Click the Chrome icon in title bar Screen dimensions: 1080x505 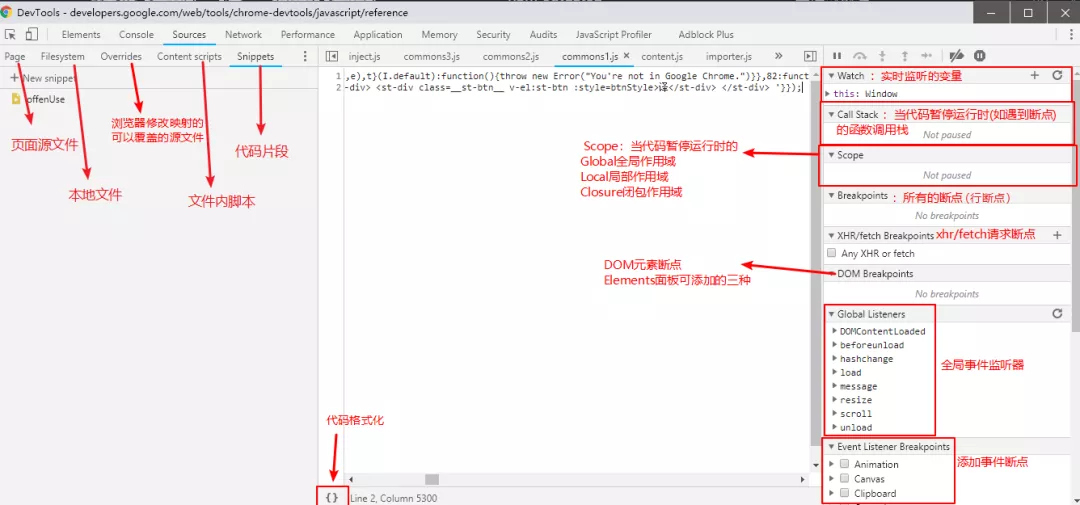(7, 12)
